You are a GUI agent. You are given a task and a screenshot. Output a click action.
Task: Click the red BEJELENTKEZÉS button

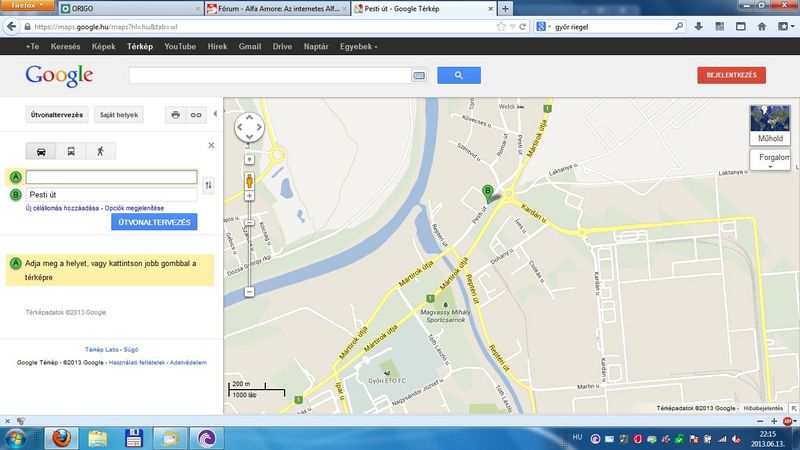(x=732, y=75)
